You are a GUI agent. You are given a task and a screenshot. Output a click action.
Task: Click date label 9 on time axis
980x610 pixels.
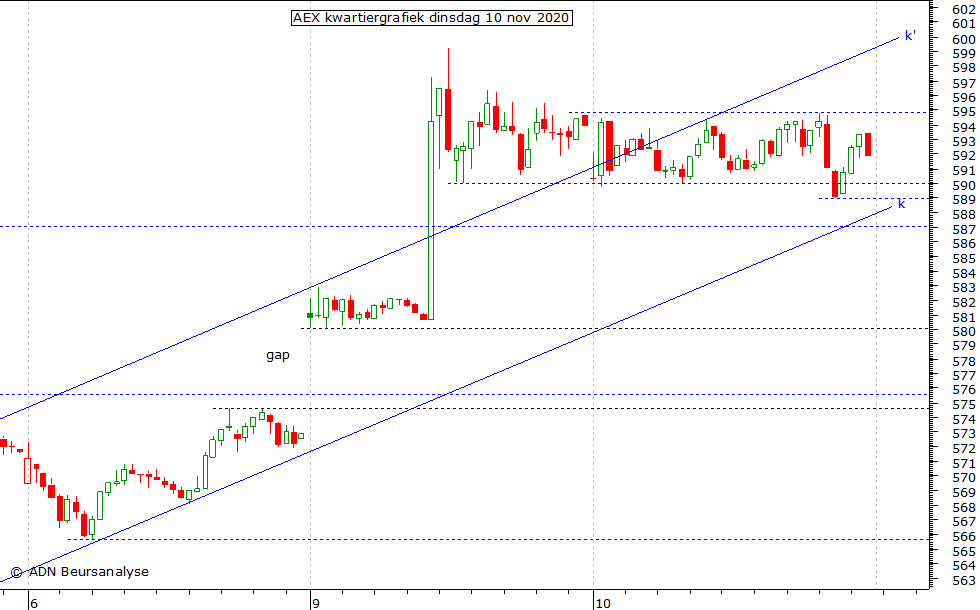315,603
